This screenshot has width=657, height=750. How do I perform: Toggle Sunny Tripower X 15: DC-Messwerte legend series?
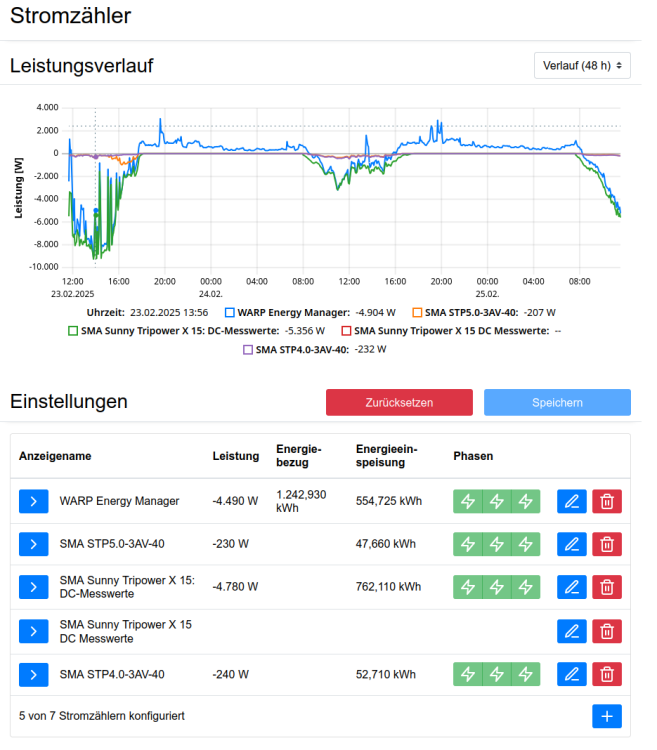point(197,331)
